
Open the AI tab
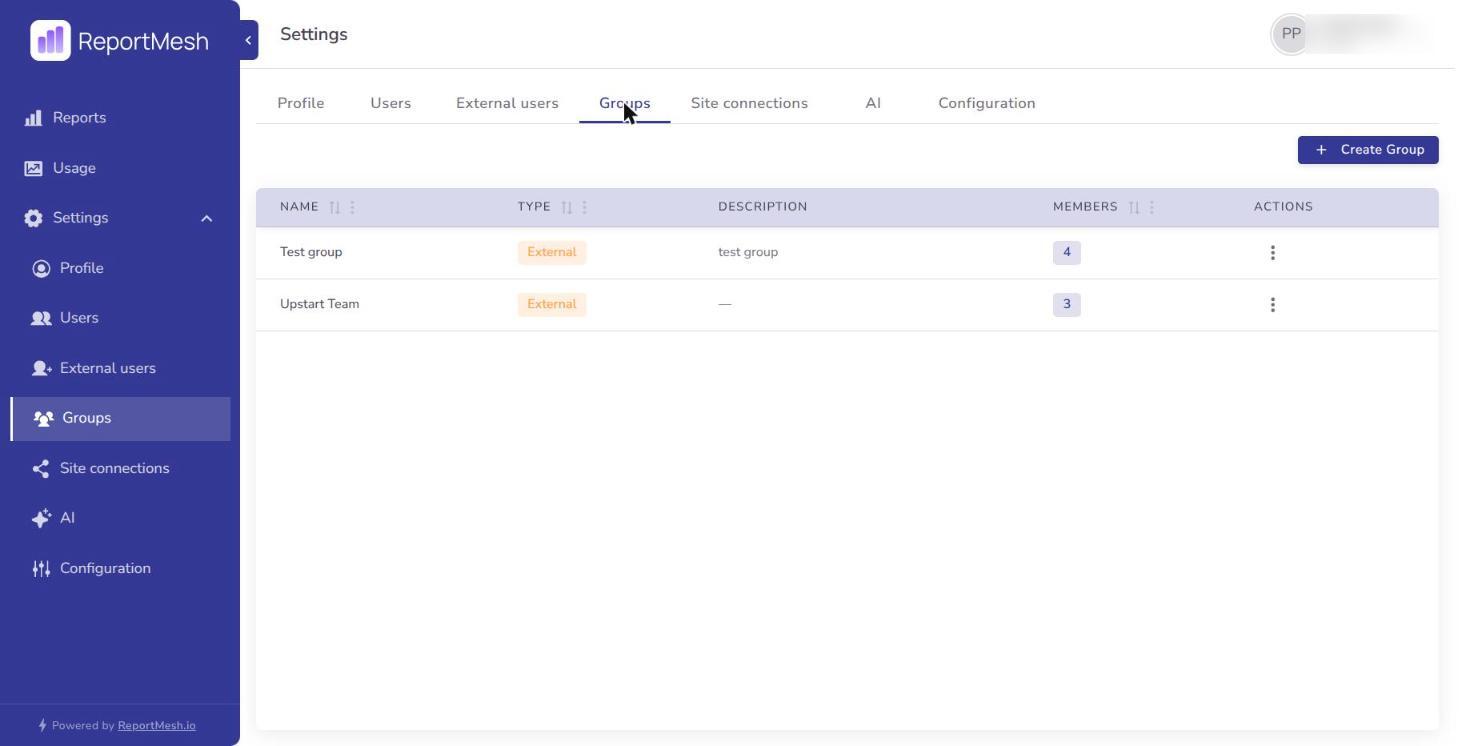(x=873, y=103)
